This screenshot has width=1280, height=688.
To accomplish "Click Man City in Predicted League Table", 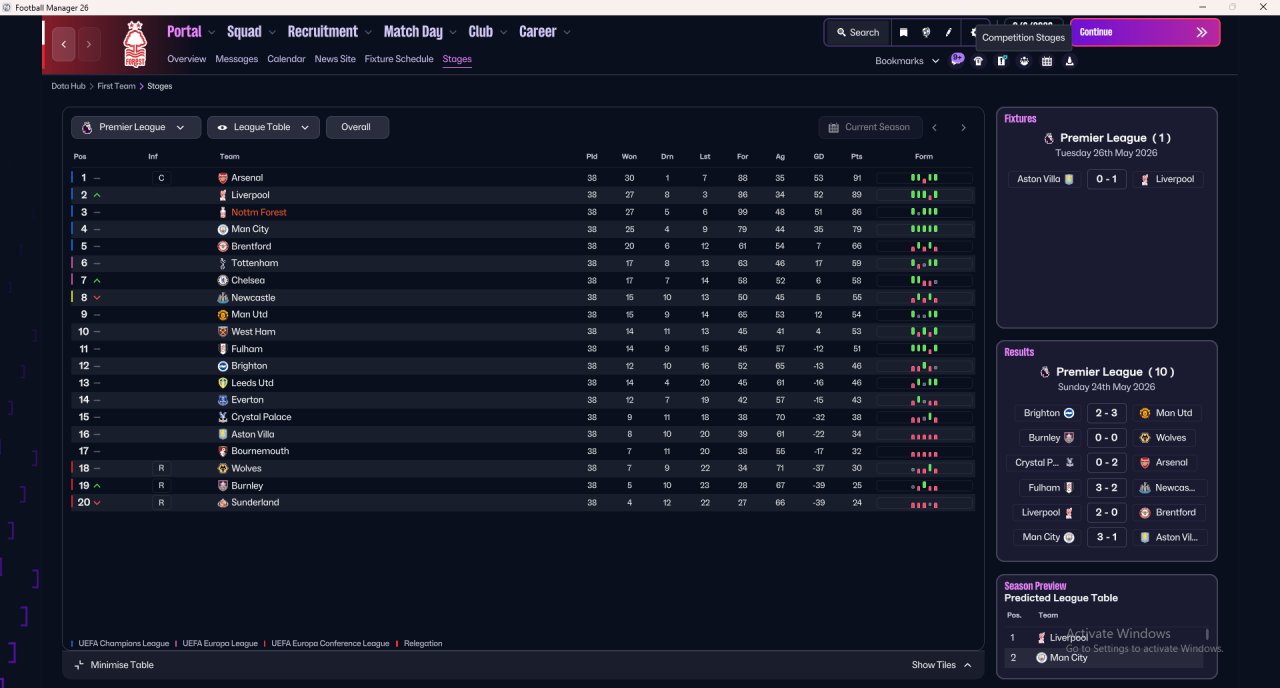I will pos(1068,658).
